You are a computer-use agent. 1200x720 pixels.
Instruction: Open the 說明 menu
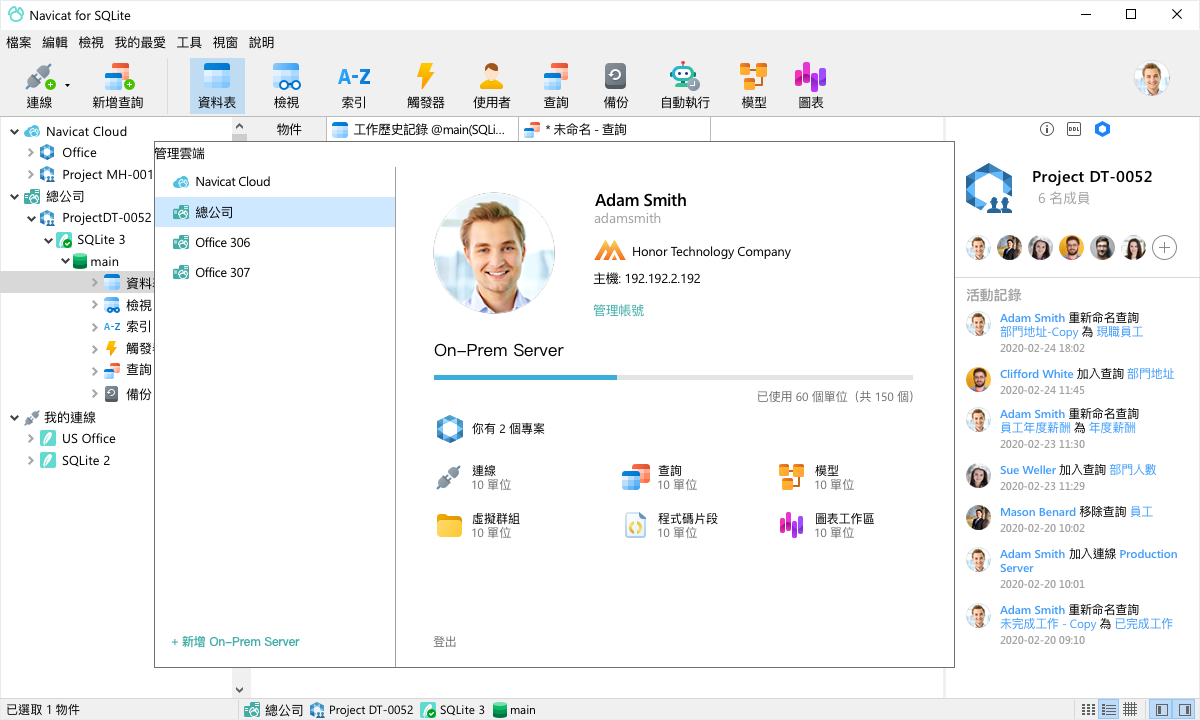tap(261, 43)
